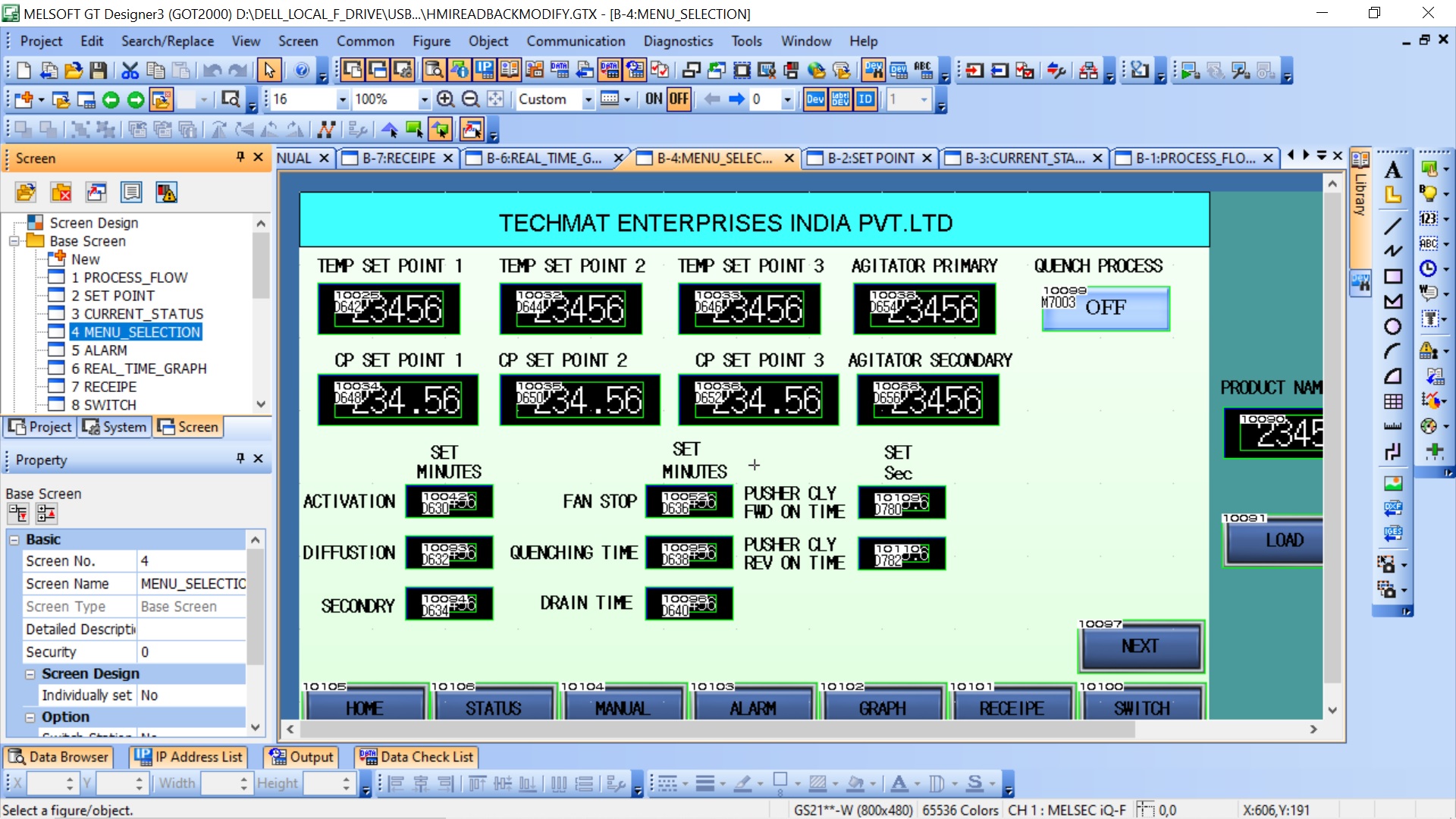Collapse the Base Screen tree node
This screenshot has height=819, width=1456.
tap(14, 241)
